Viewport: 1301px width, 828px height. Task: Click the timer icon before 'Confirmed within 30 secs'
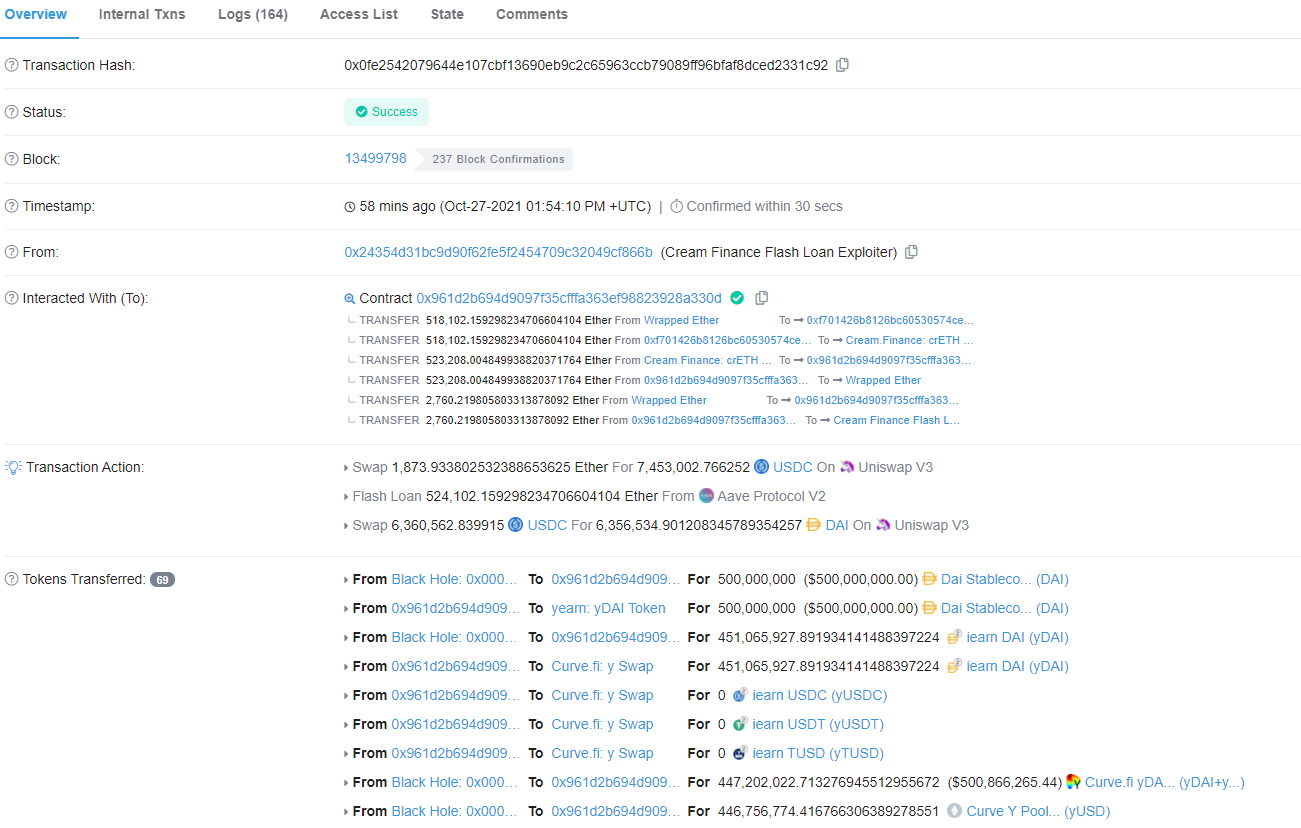click(676, 206)
